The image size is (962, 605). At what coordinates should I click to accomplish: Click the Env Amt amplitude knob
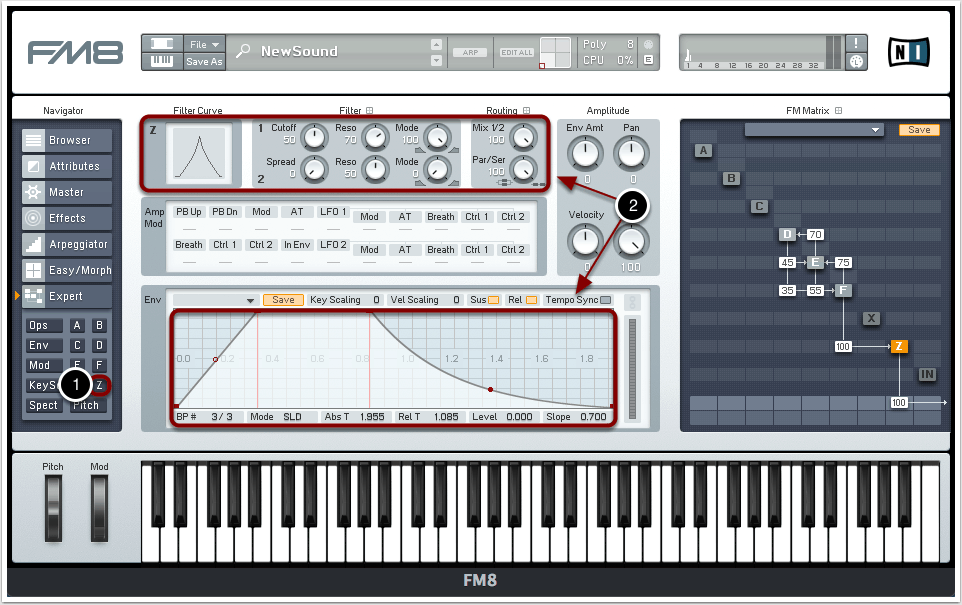point(585,153)
